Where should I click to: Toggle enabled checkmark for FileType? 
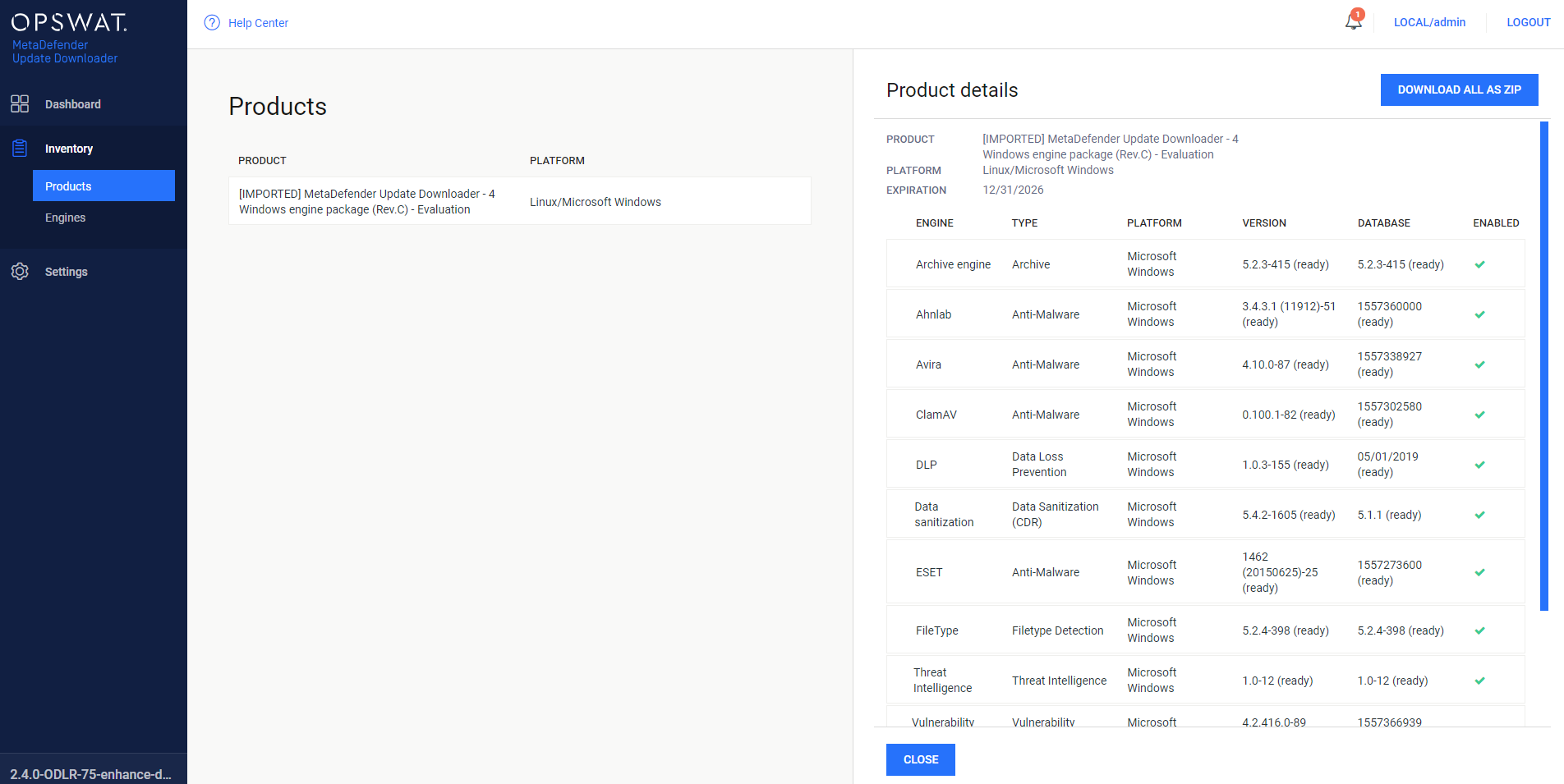1479,630
